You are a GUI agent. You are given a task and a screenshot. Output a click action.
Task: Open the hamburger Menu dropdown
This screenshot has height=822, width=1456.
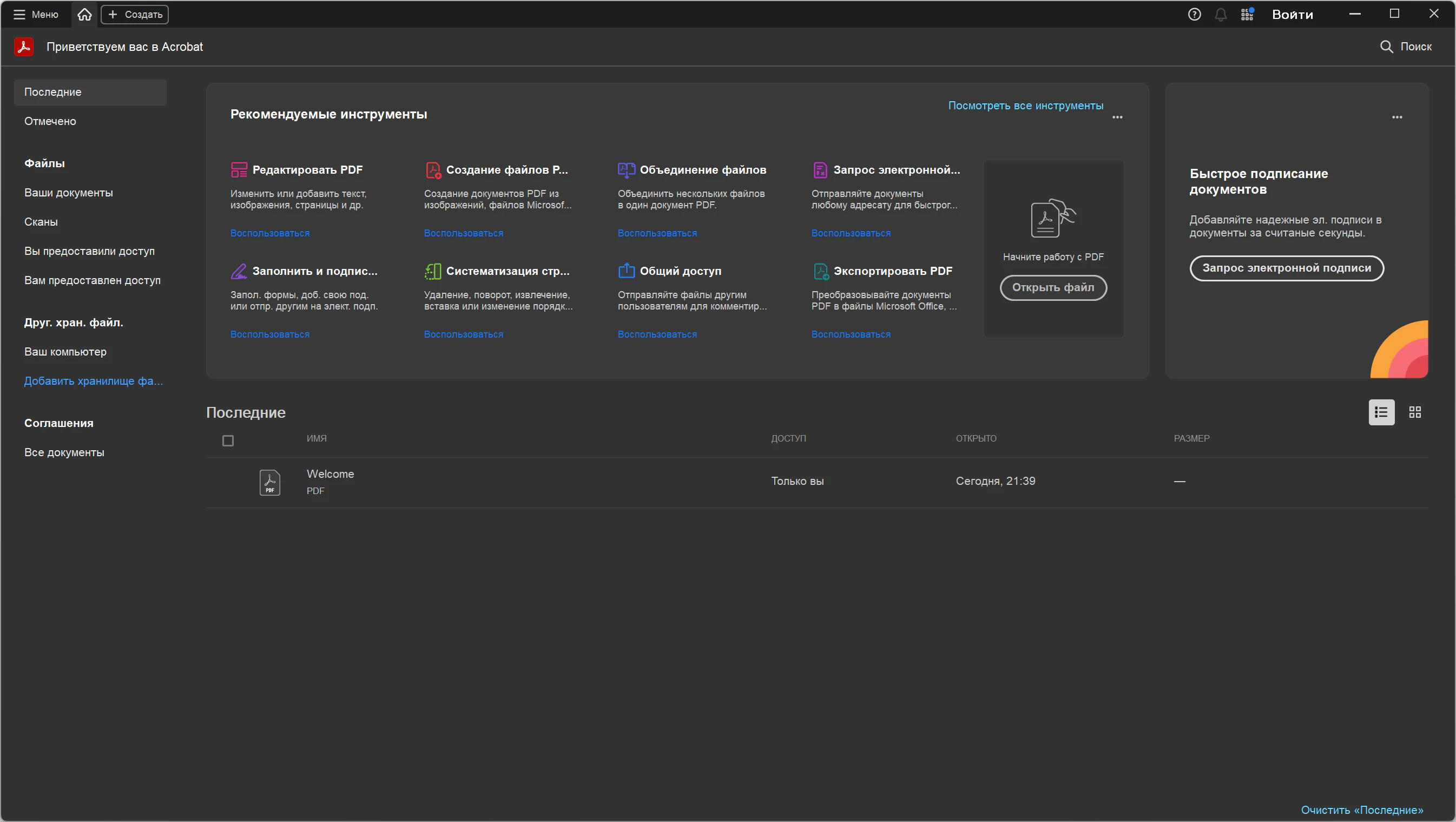click(36, 14)
